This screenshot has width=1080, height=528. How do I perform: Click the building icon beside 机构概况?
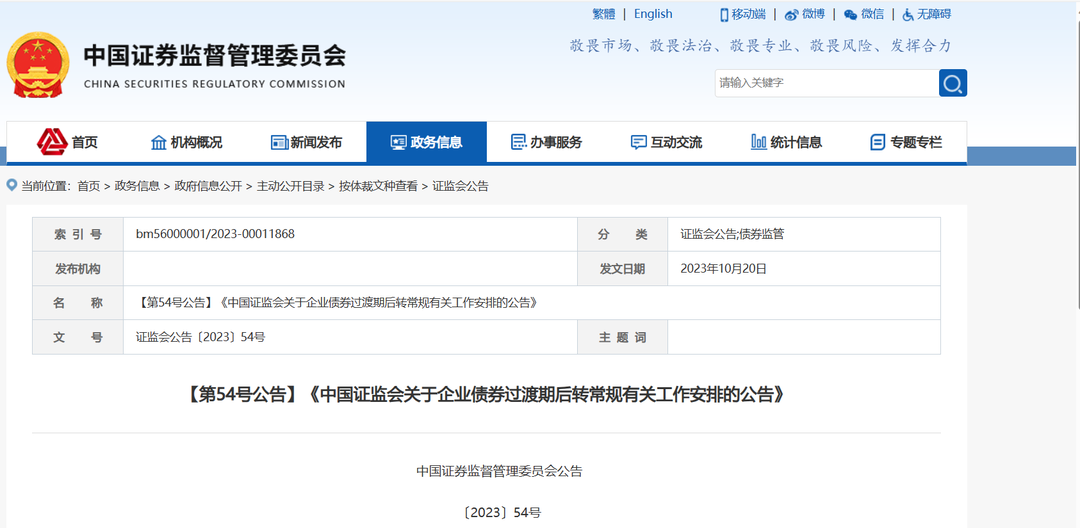click(x=158, y=142)
